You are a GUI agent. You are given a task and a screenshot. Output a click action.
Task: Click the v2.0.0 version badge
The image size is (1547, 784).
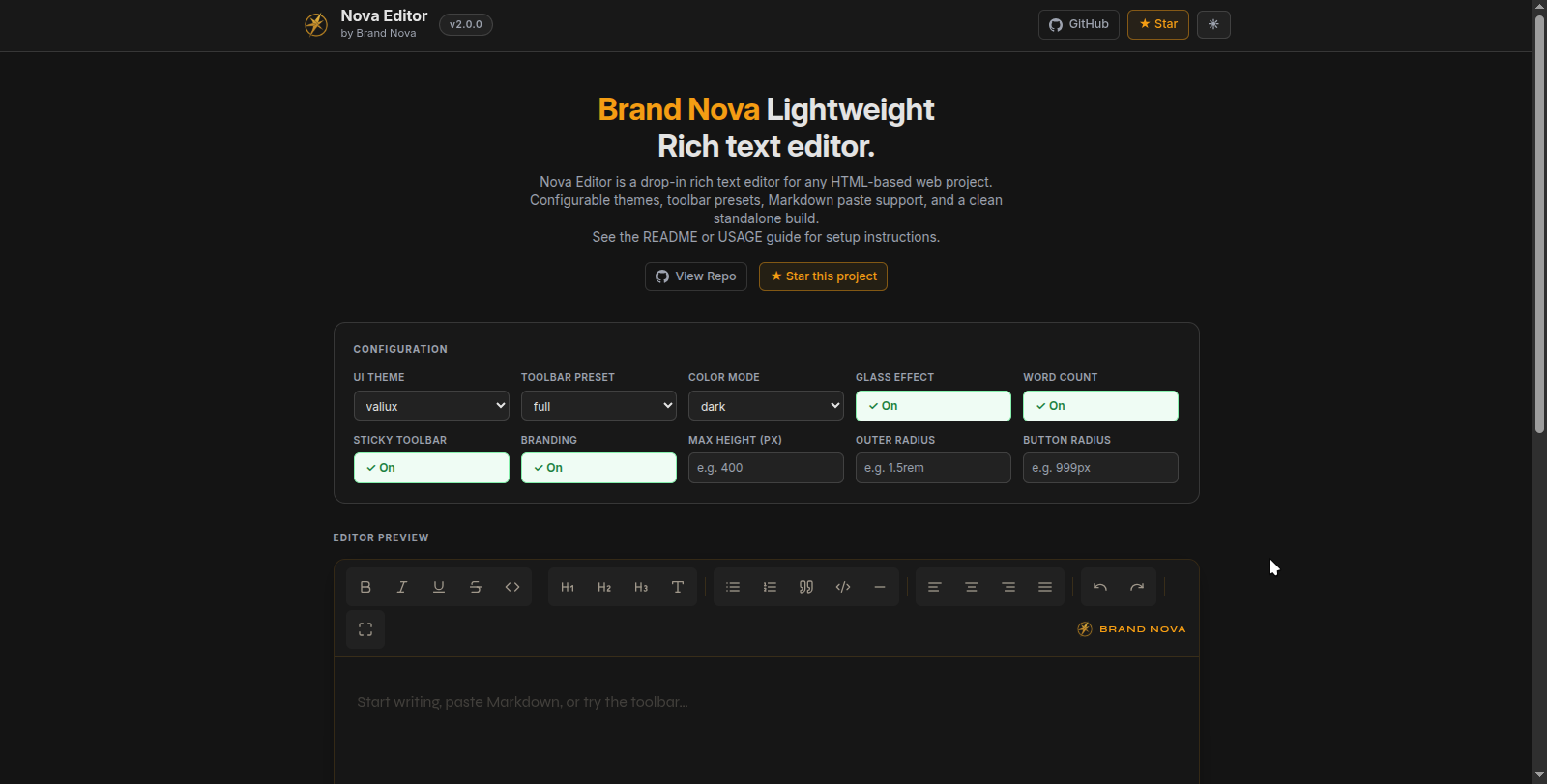coord(466,24)
